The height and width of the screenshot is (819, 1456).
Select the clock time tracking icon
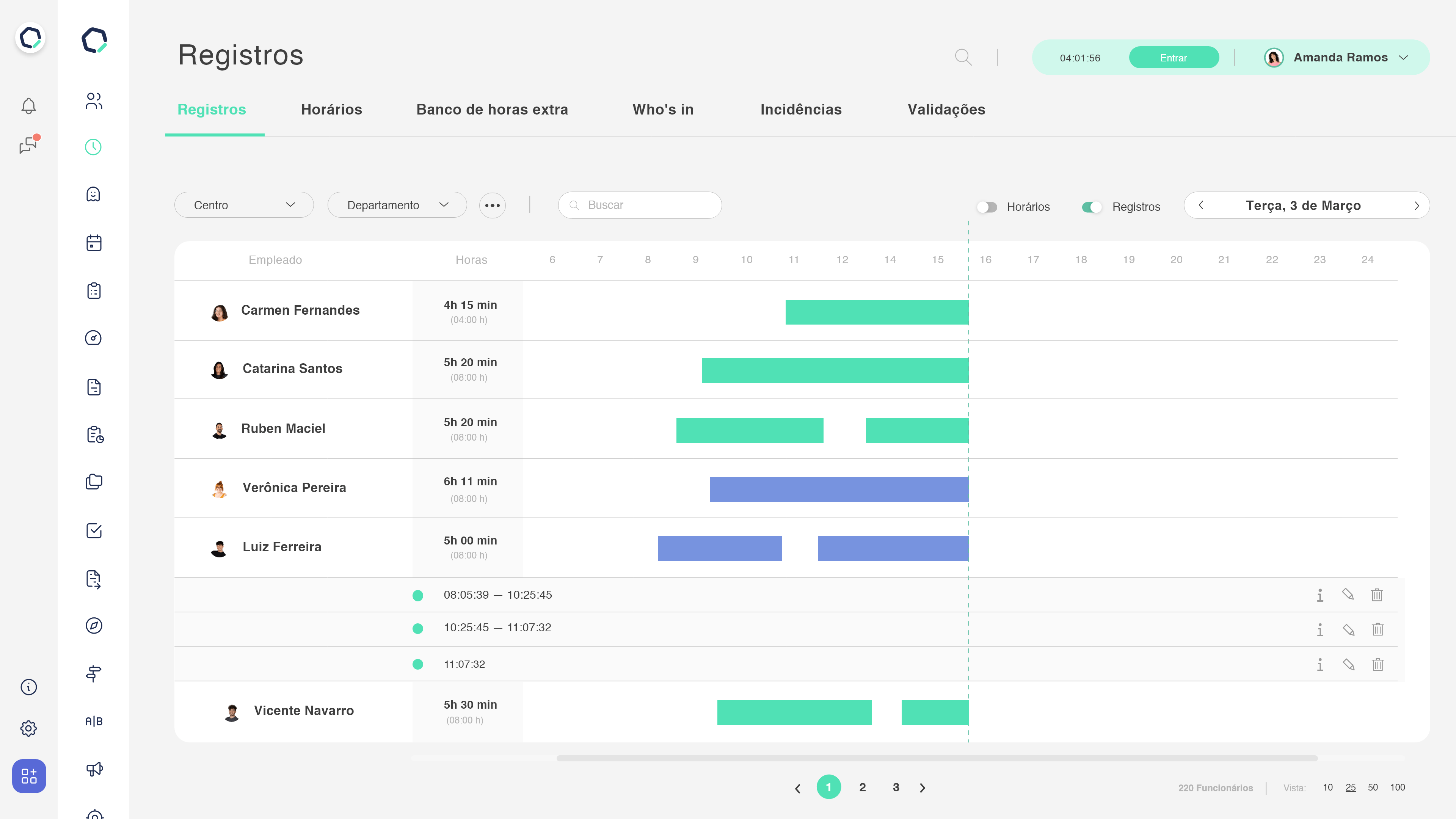pyautogui.click(x=93, y=147)
